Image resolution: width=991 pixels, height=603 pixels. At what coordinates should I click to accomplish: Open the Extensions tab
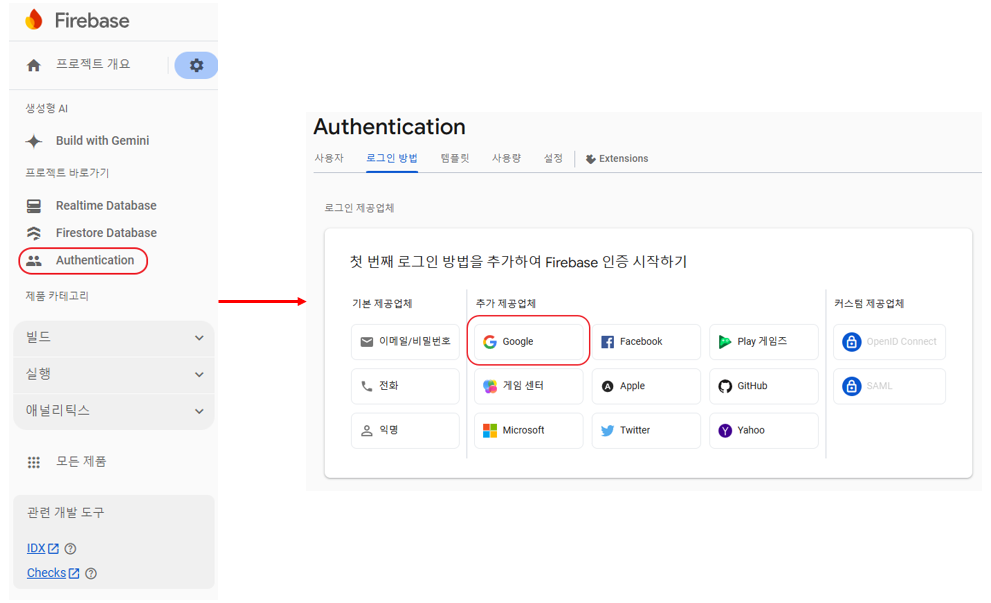click(x=617, y=159)
